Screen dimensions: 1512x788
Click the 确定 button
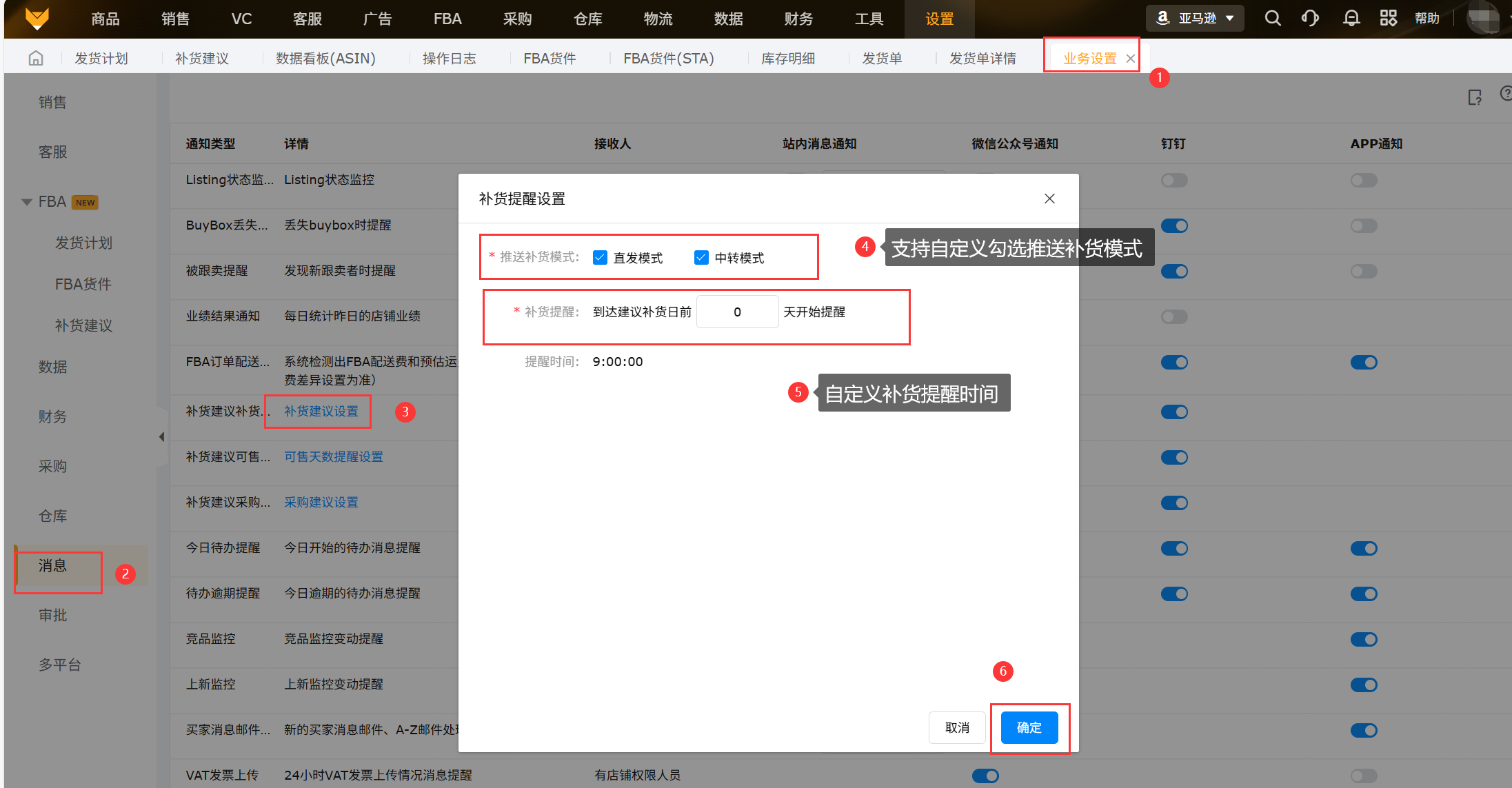1029,727
